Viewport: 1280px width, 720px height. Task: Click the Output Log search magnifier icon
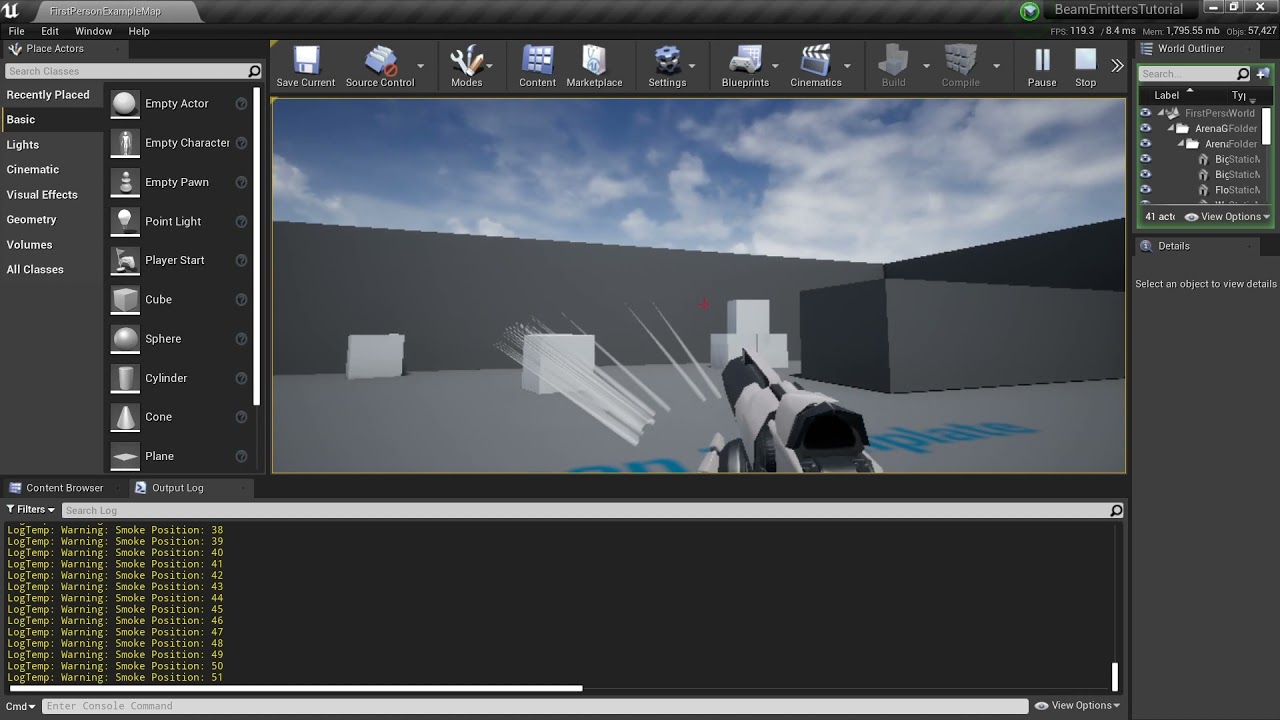coord(1116,510)
